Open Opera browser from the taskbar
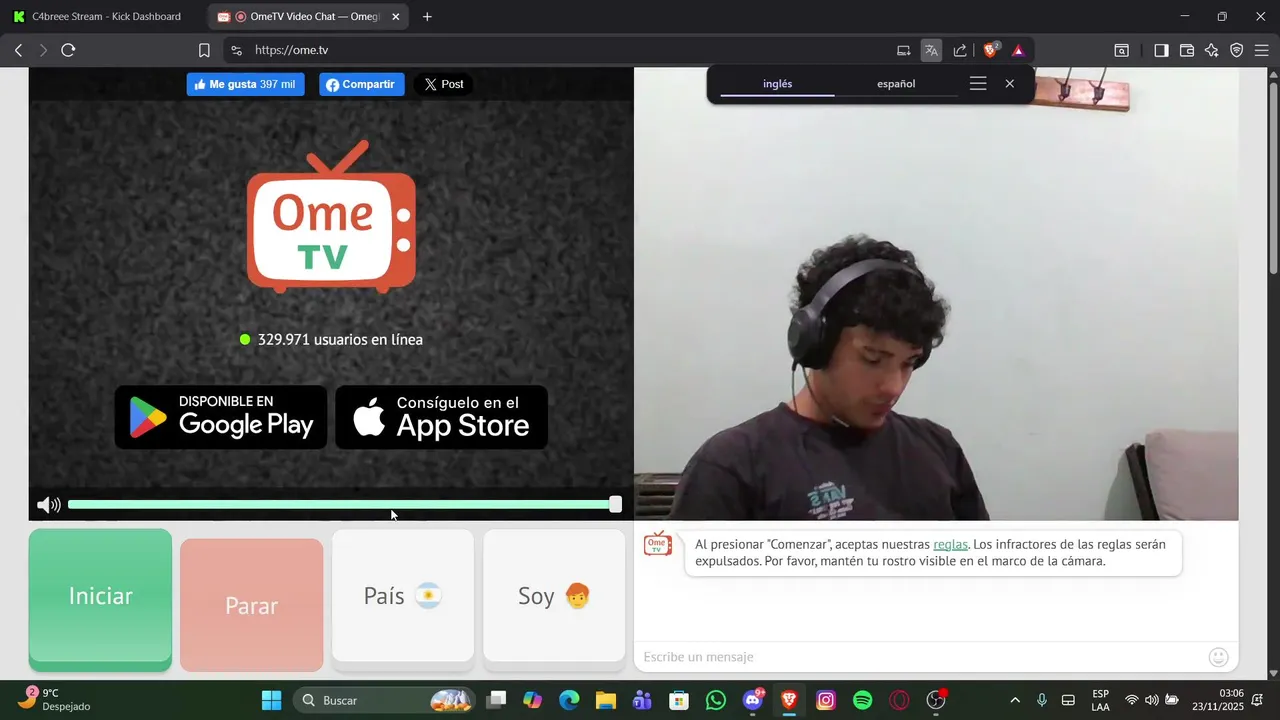The image size is (1280, 720). [x=899, y=700]
